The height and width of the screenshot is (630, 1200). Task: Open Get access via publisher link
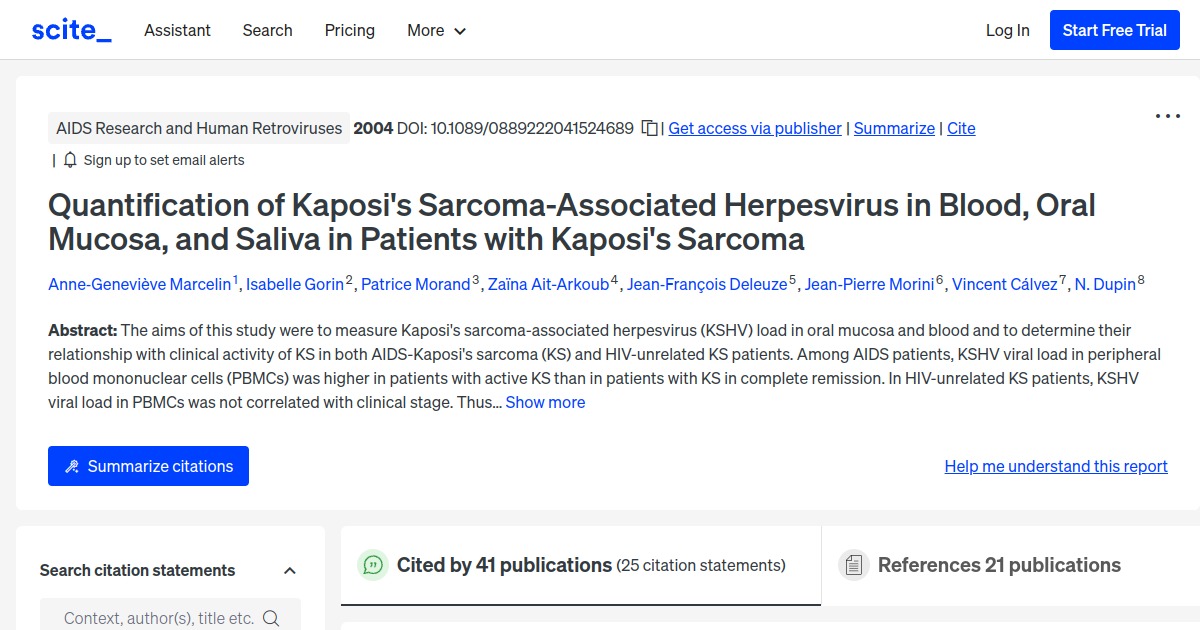pyautogui.click(x=754, y=128)
